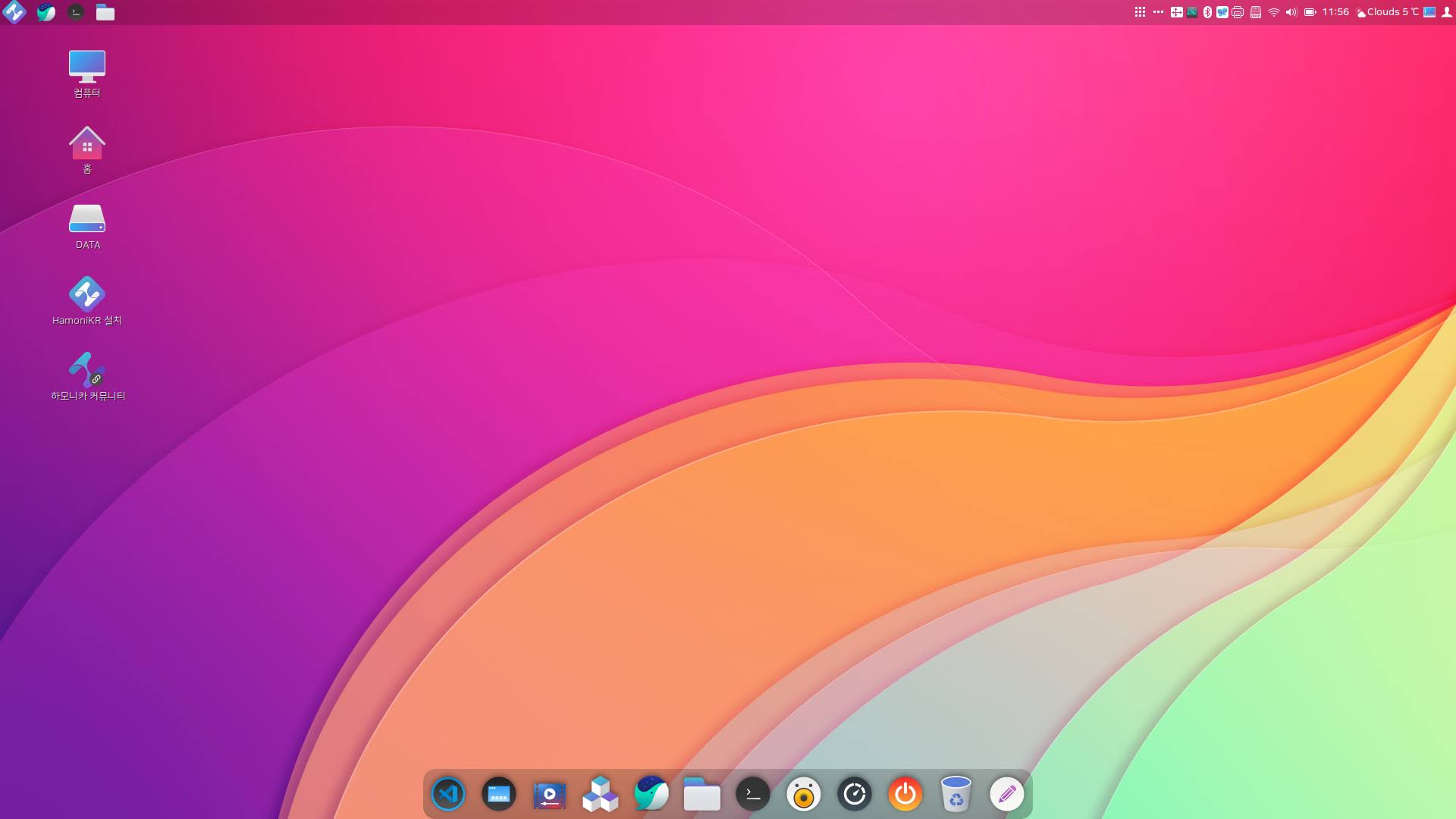Open the speaker music app in dock

(804, 794)
